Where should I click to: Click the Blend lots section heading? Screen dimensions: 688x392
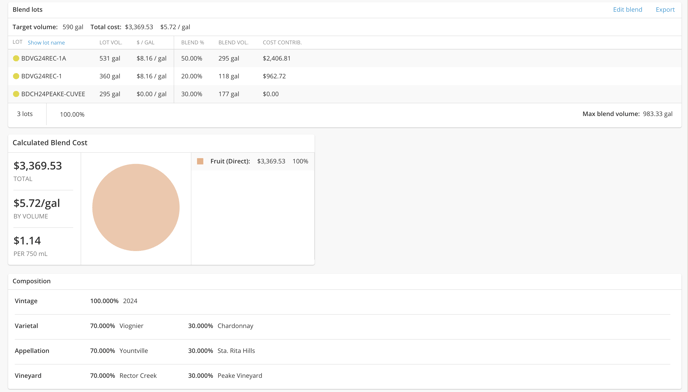pyautogui.click(x=28, y=10)
